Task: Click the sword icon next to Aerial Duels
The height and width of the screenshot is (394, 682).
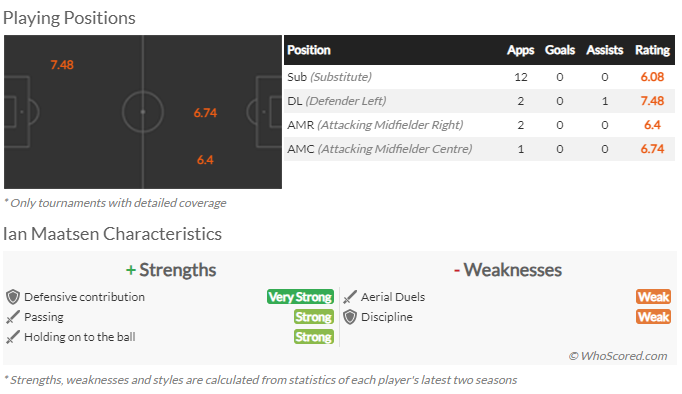Action: coord(350,297)
